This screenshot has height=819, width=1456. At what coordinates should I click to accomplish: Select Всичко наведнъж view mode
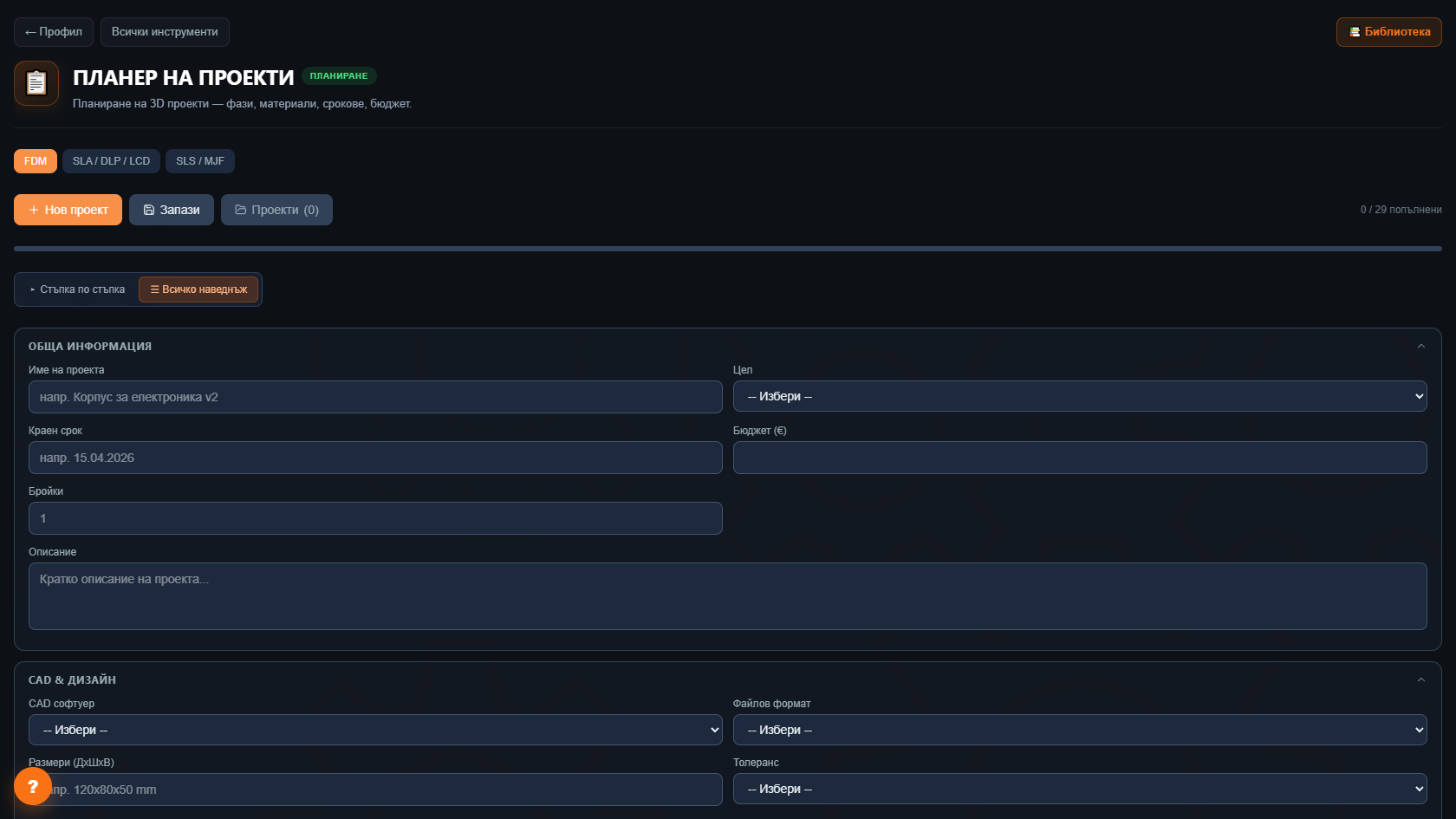coord(198,289)
